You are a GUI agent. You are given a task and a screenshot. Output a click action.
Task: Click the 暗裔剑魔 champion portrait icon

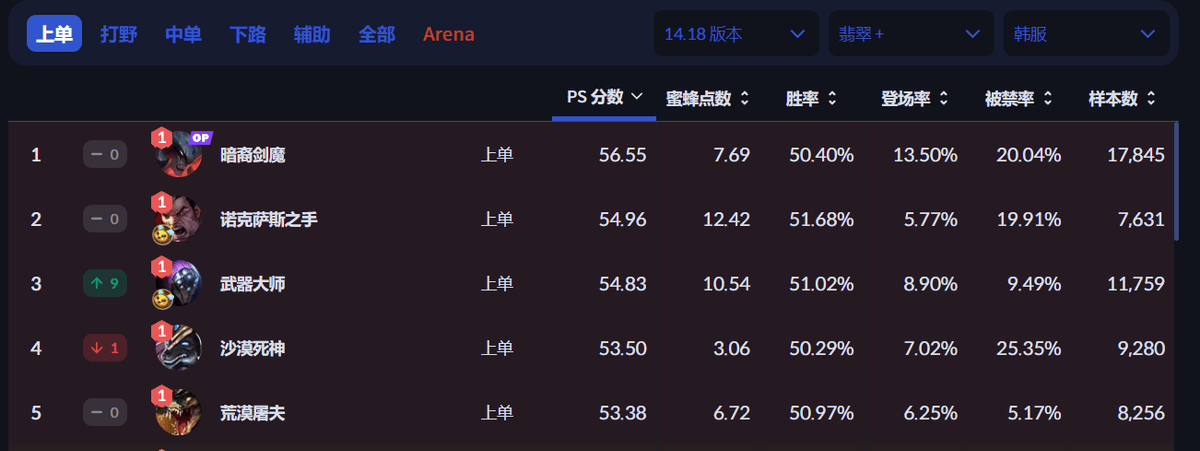pyautogui.click(x=180, y=155)
